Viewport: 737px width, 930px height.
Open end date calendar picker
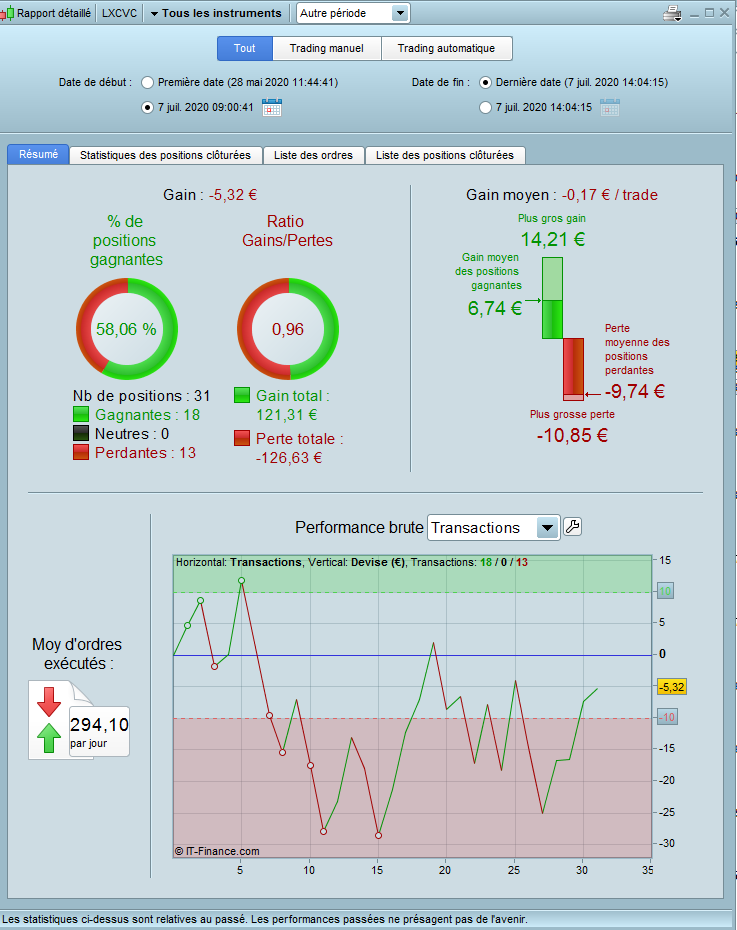[x=610, y=108]
